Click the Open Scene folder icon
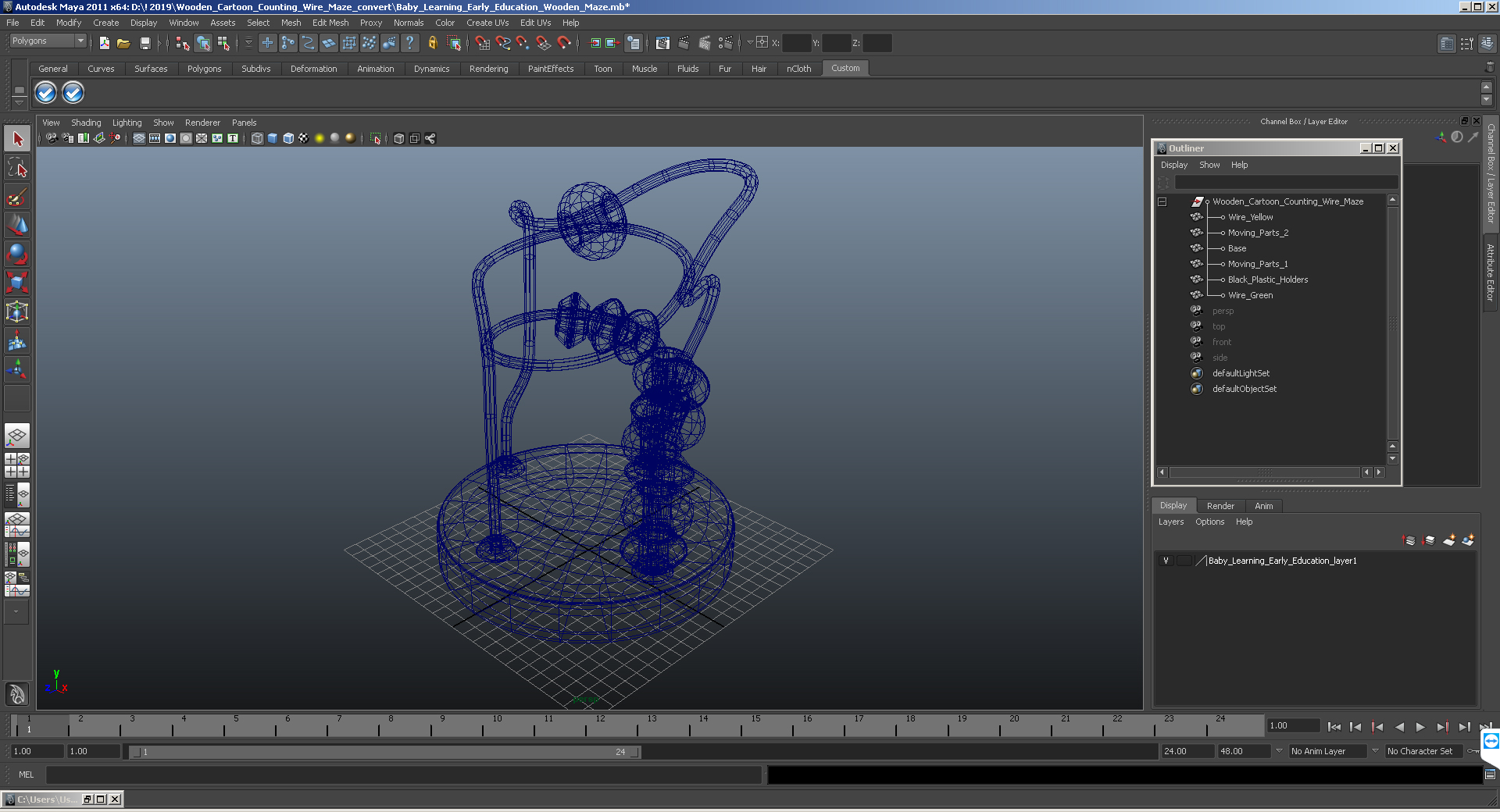Image resolution: width=1500 pixels, height=812 pixels. coord(123,43)
